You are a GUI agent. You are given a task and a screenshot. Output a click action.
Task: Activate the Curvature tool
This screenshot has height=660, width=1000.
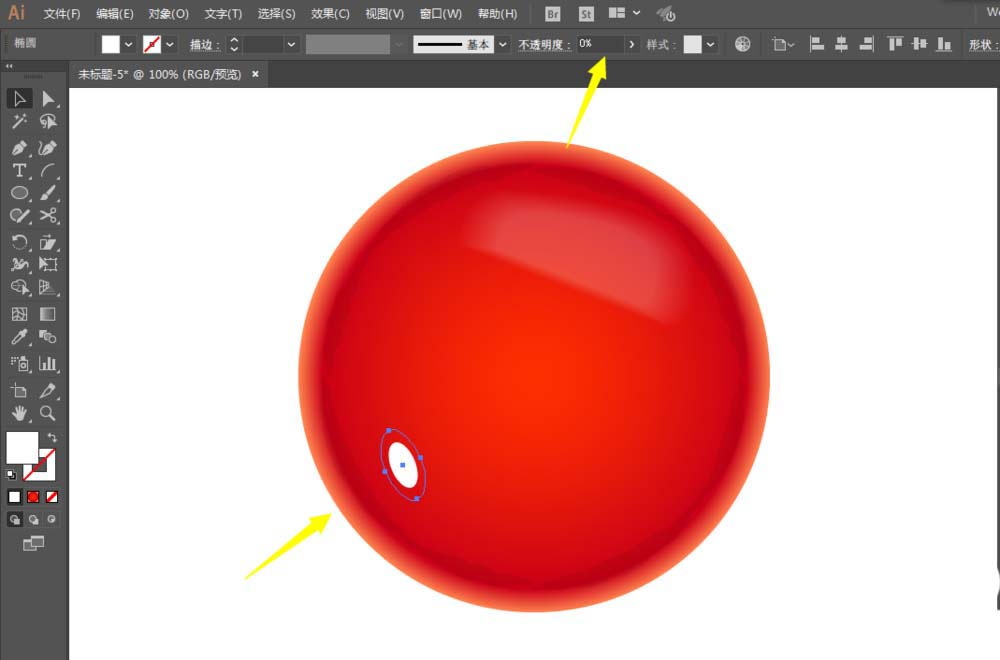(48, 148)
